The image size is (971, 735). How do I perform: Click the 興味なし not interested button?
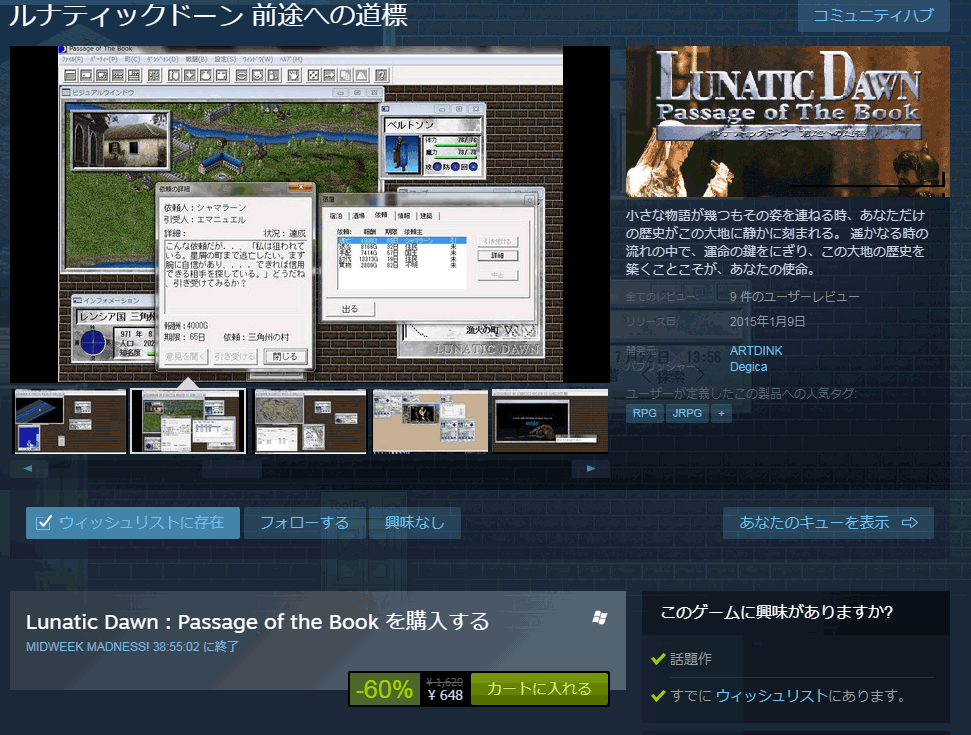[414, 523]
